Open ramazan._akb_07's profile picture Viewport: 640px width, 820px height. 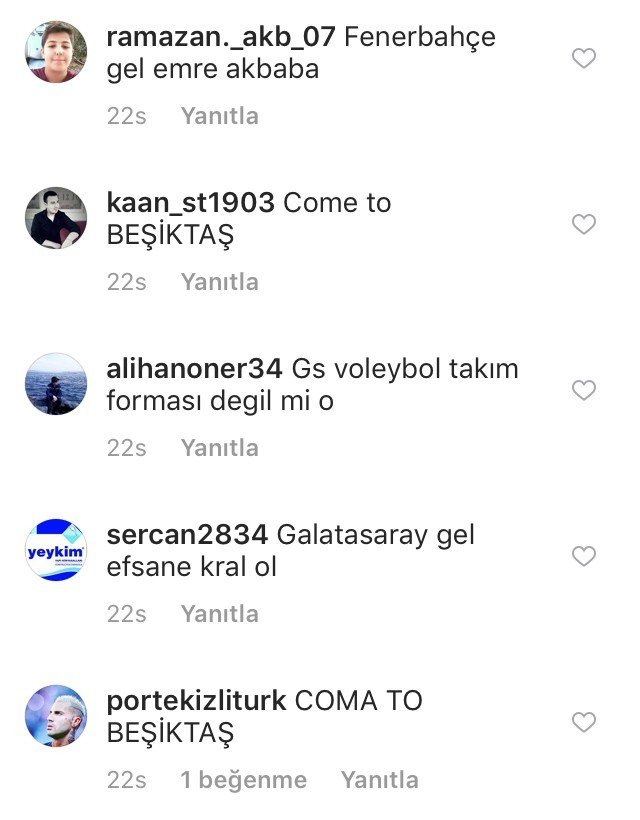tap(56, 52)
